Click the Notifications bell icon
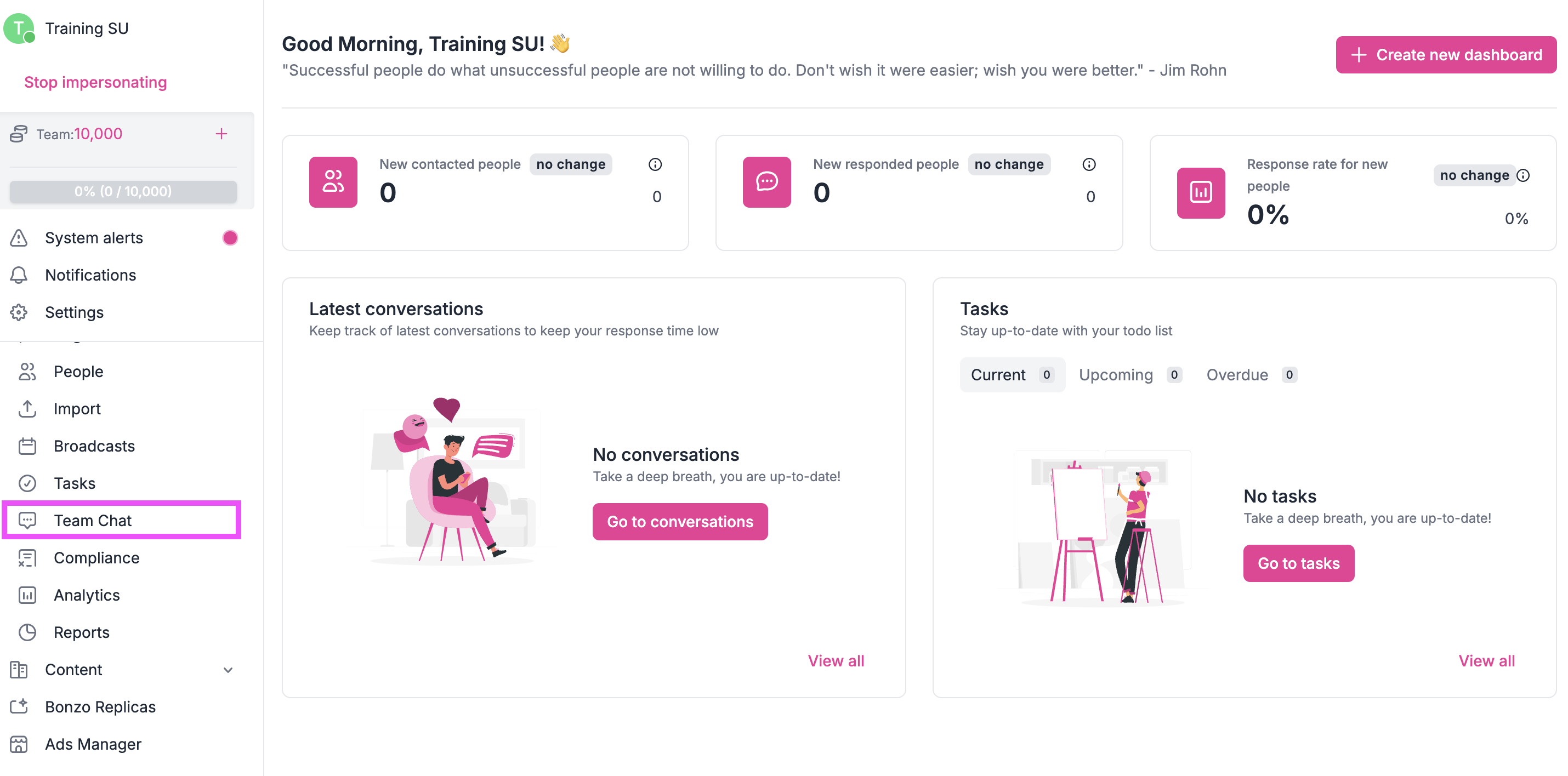 (19, 275)
